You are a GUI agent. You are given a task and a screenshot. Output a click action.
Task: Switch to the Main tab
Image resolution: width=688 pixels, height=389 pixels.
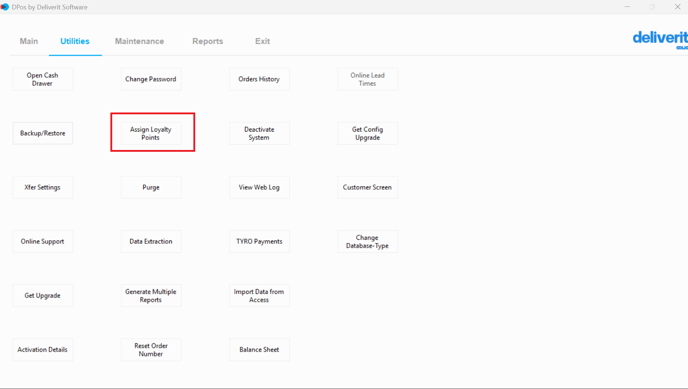click(29, 41)
